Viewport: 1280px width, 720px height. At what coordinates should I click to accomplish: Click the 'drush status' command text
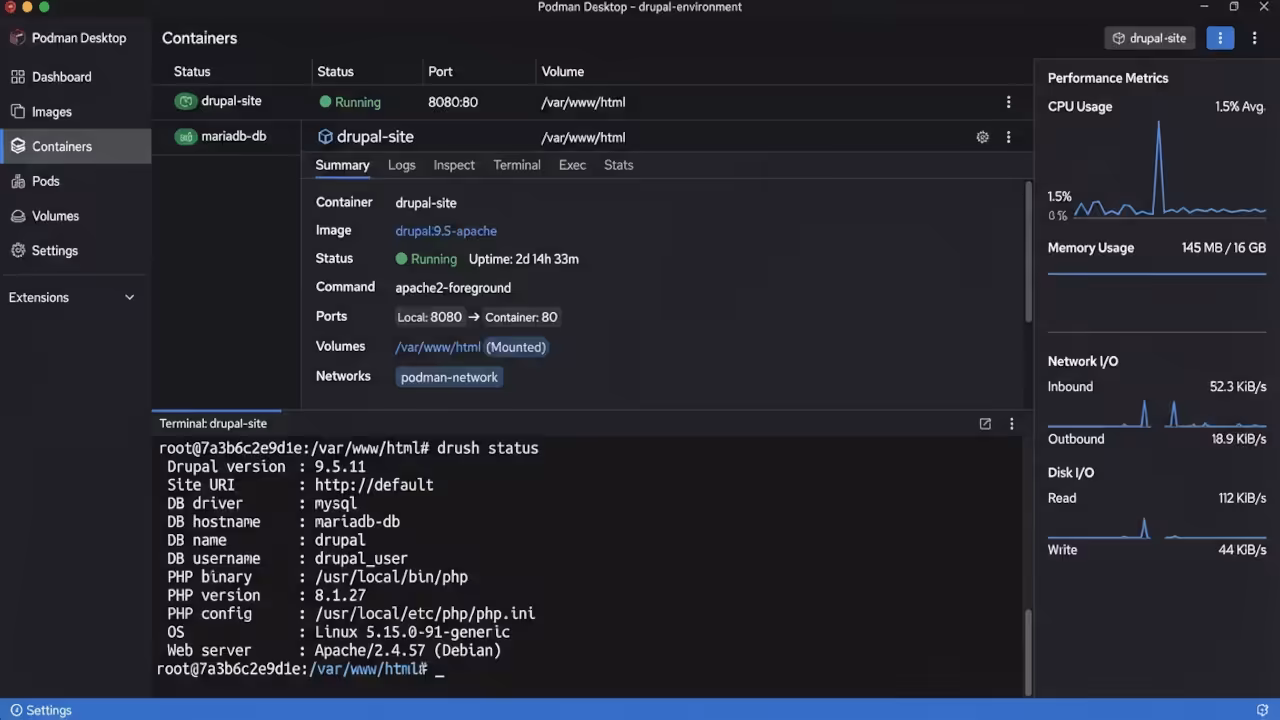487,448
